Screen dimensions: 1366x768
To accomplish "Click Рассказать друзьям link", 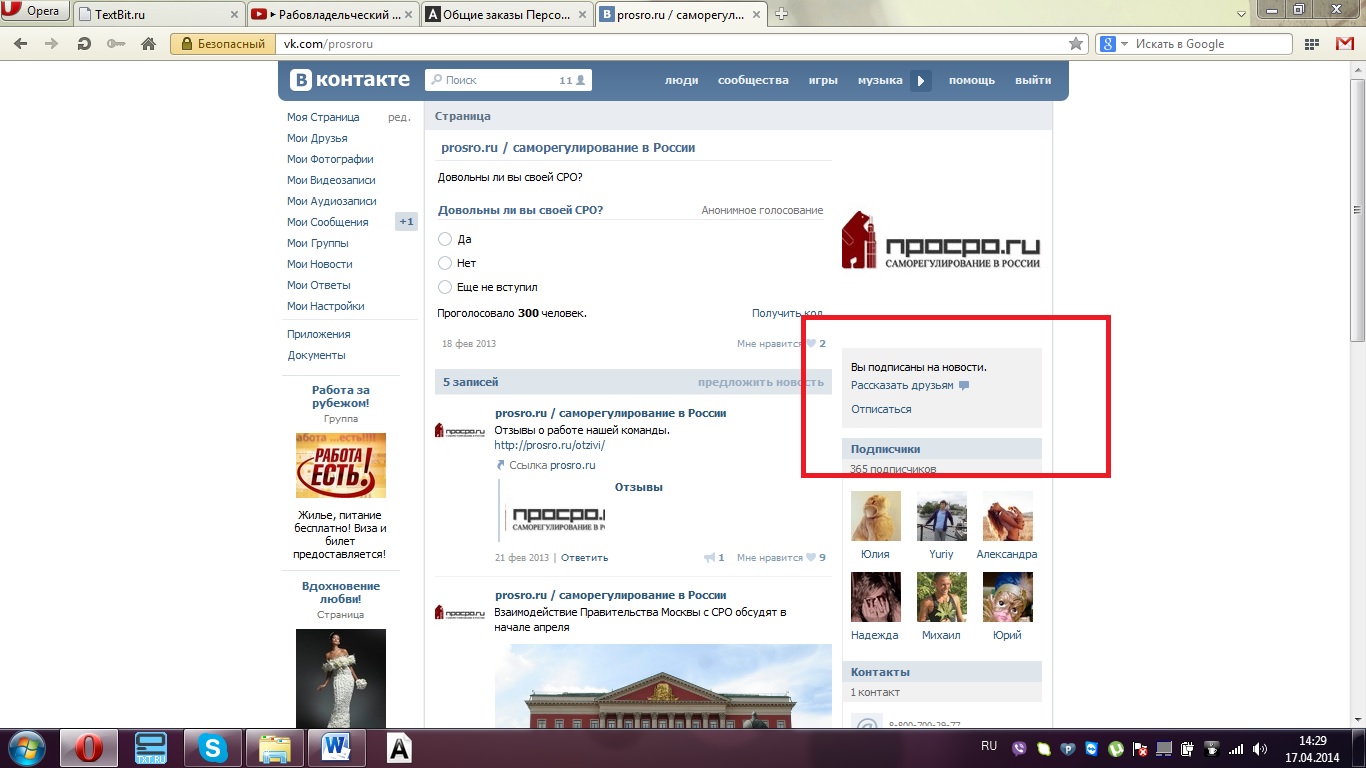I will [902, 385].
